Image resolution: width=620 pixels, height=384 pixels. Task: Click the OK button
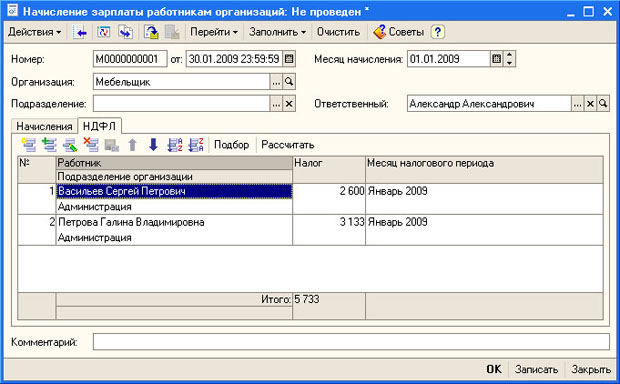[494, 369]
